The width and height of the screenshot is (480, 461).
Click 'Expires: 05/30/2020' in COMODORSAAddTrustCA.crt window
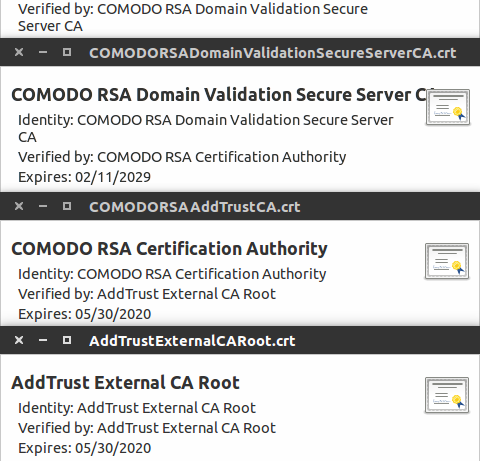click(x=84, y=314)
